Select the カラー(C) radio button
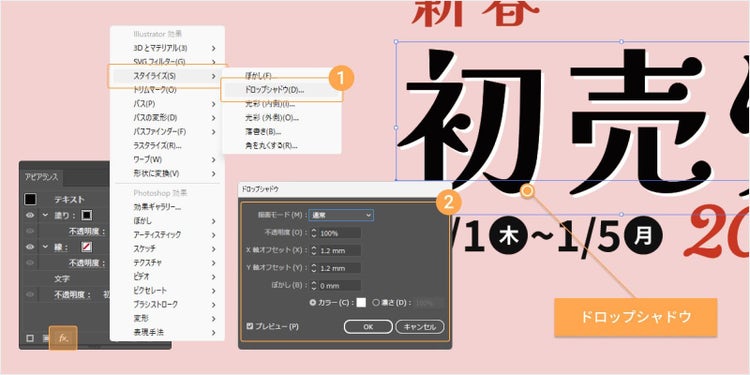The width and height of the screenshot is (750, 375). [x=313, y=302]
